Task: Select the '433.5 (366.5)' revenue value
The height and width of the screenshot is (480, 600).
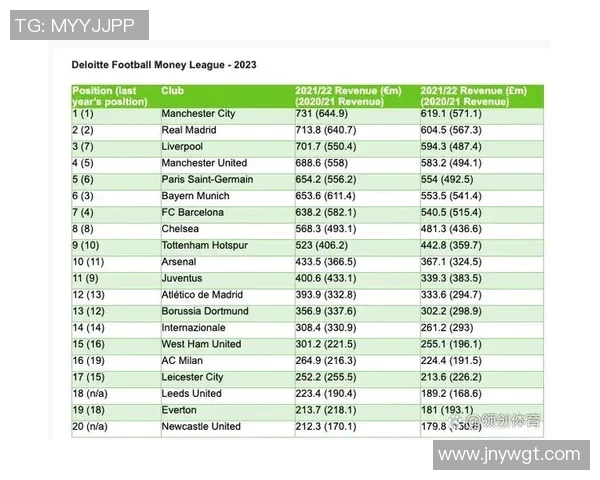Action: pyautogui.click(x=326, y=262)
